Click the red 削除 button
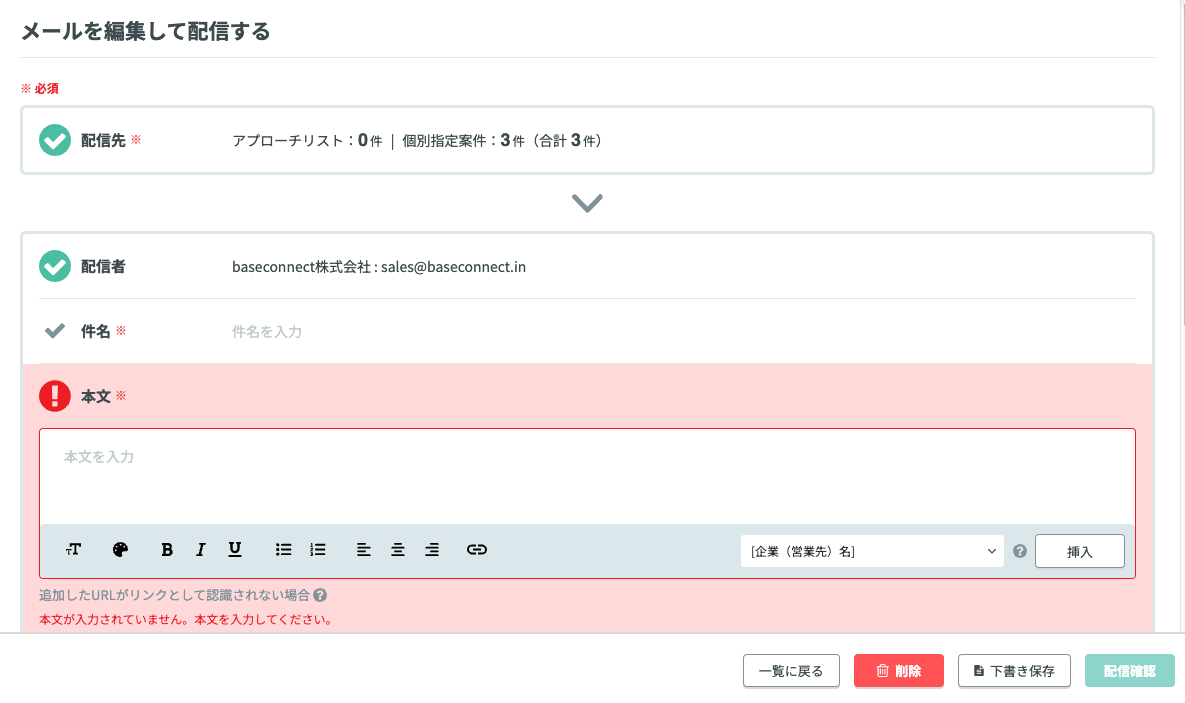The width and height of the screenshot is (1185, 703). coord(899,670)
